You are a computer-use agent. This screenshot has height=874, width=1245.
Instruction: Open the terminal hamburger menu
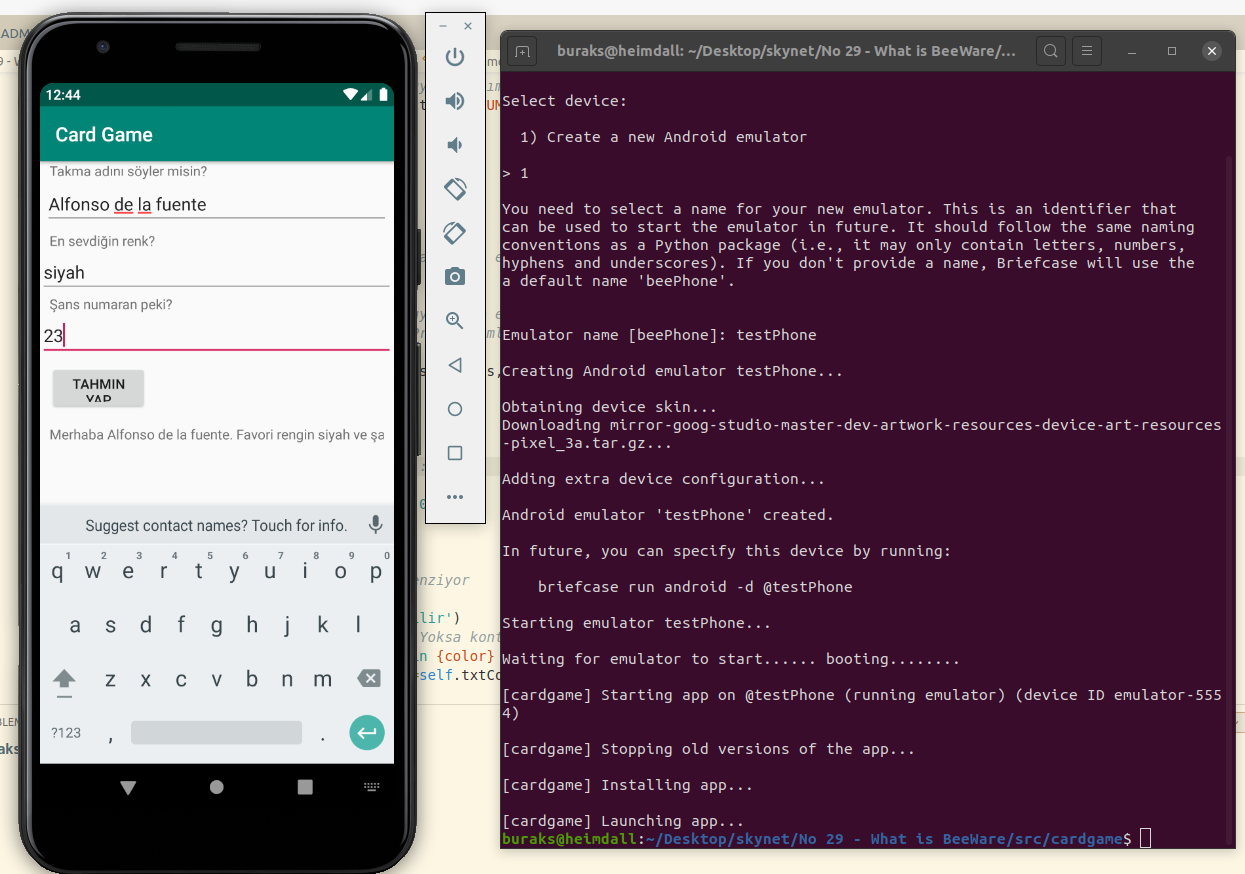point(1087,51)
